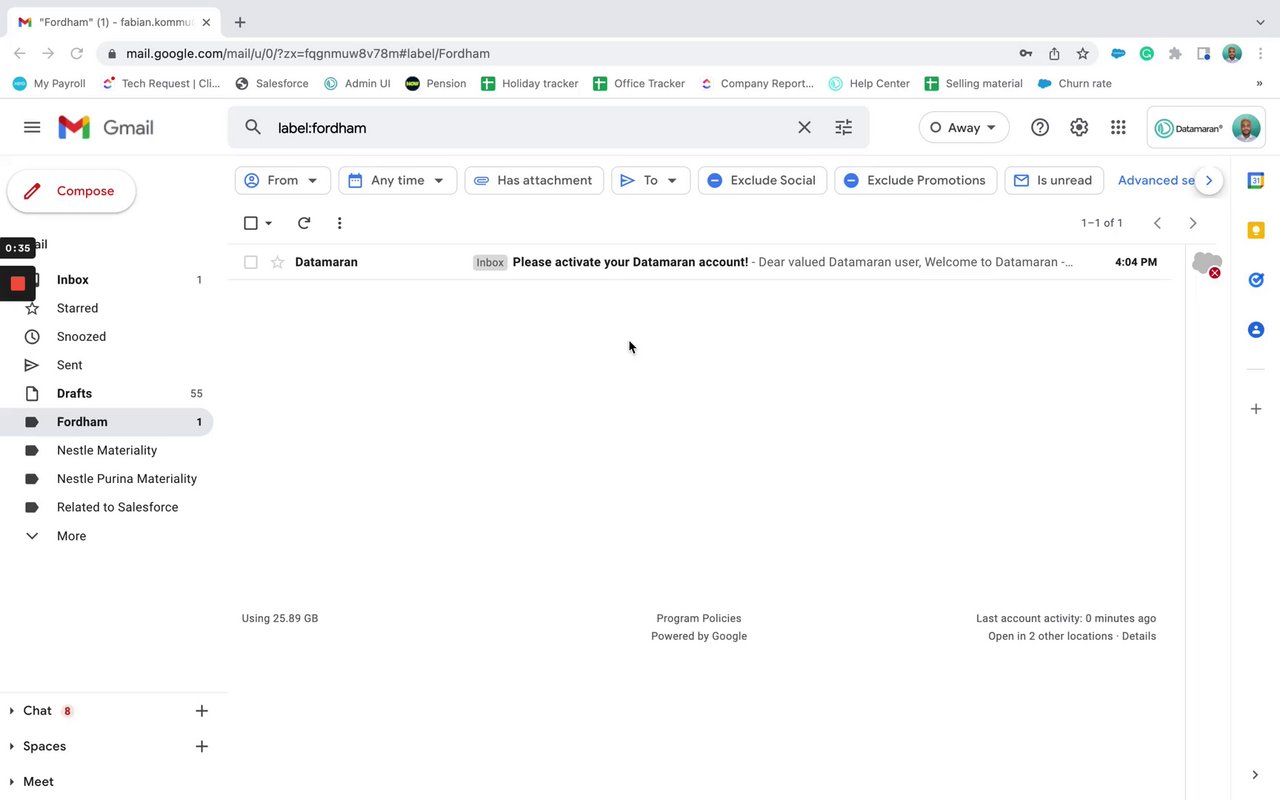Screen dimensions: 1280x800
Task: Clear the search with the X icon
Action: pos(804,127)
